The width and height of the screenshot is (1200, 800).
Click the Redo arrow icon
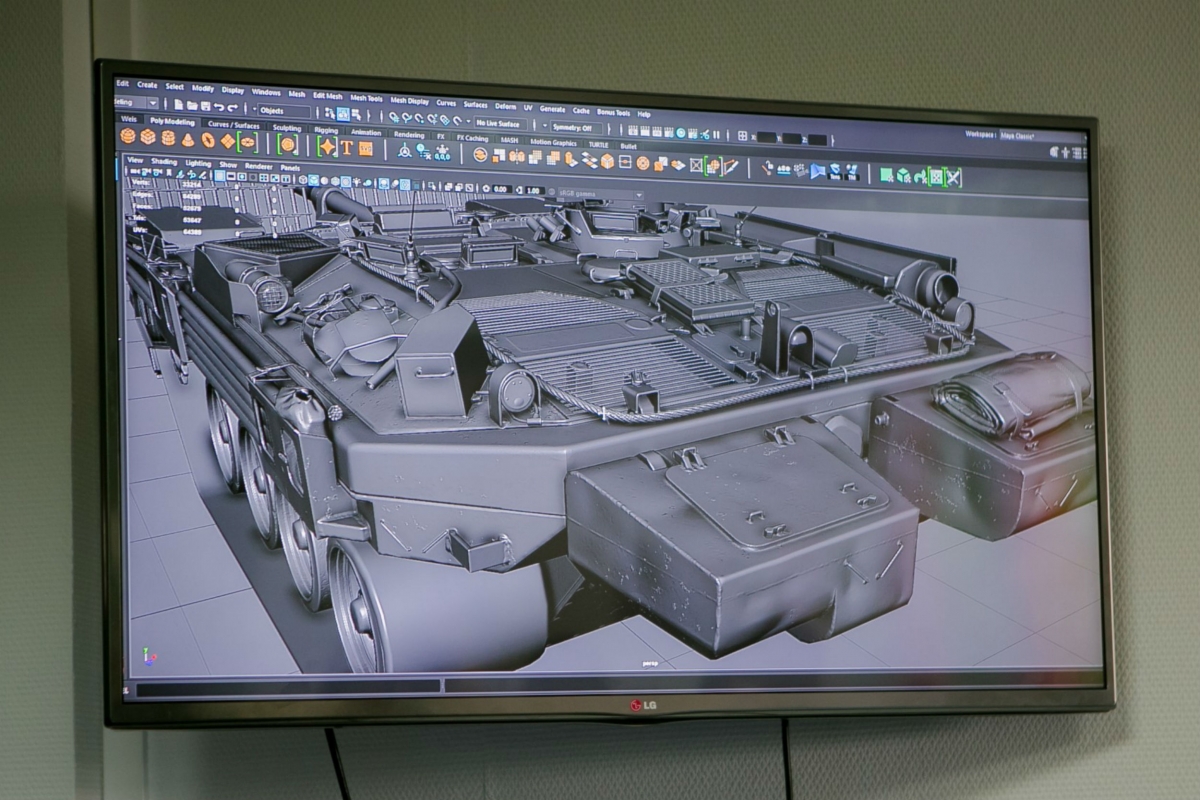tap(232, 107)
